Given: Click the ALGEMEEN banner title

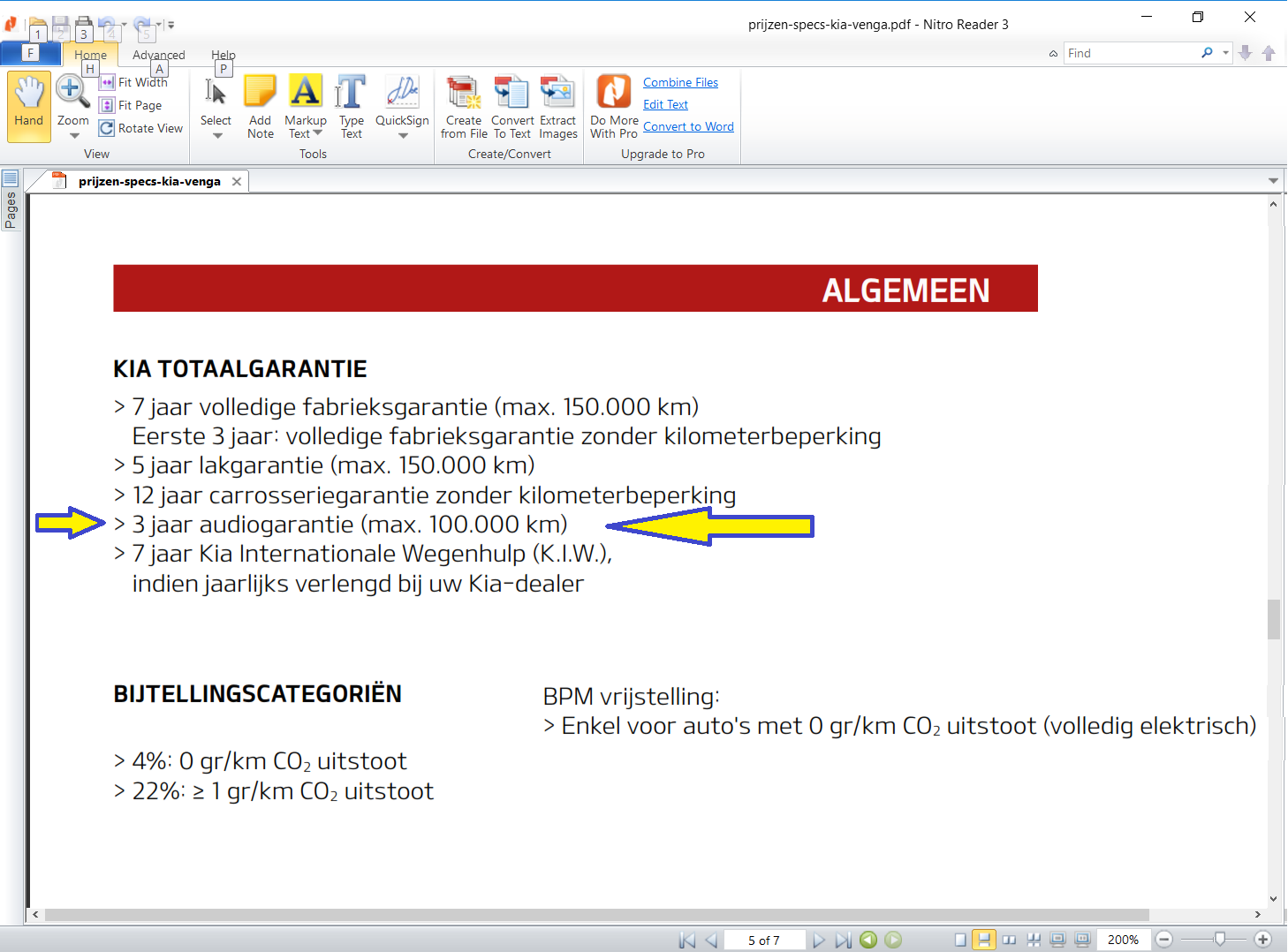Looking at the screenshot, I should pyautogui.click(x=905, y=291).
